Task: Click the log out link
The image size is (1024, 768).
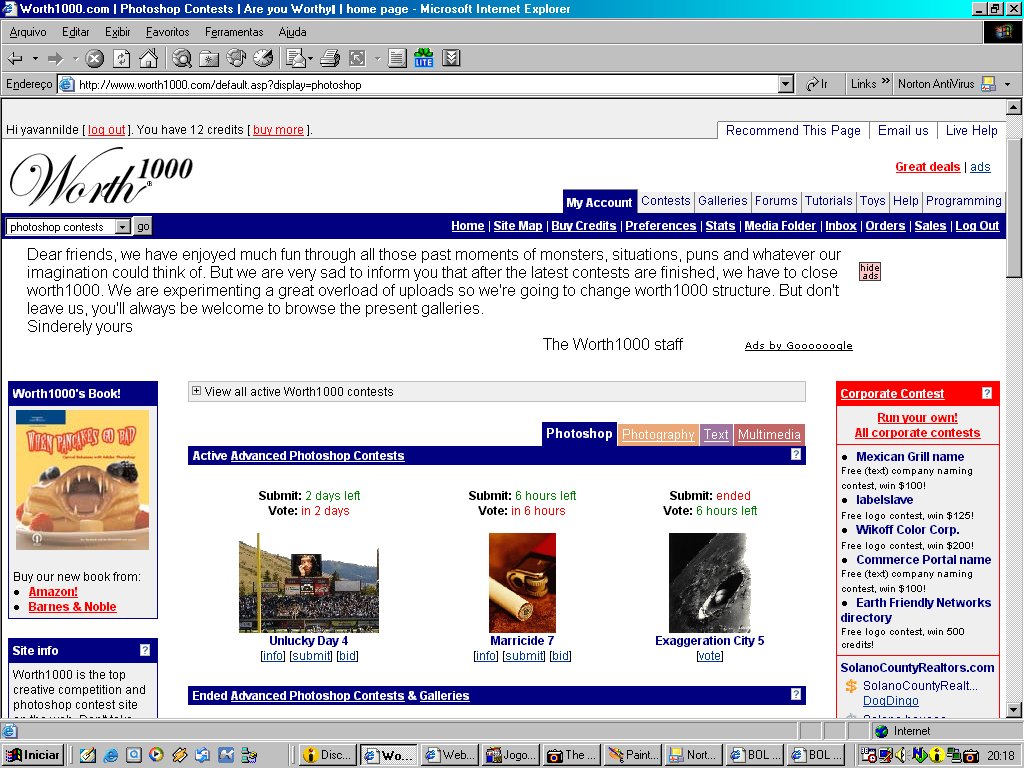Action: click(106, 130)
